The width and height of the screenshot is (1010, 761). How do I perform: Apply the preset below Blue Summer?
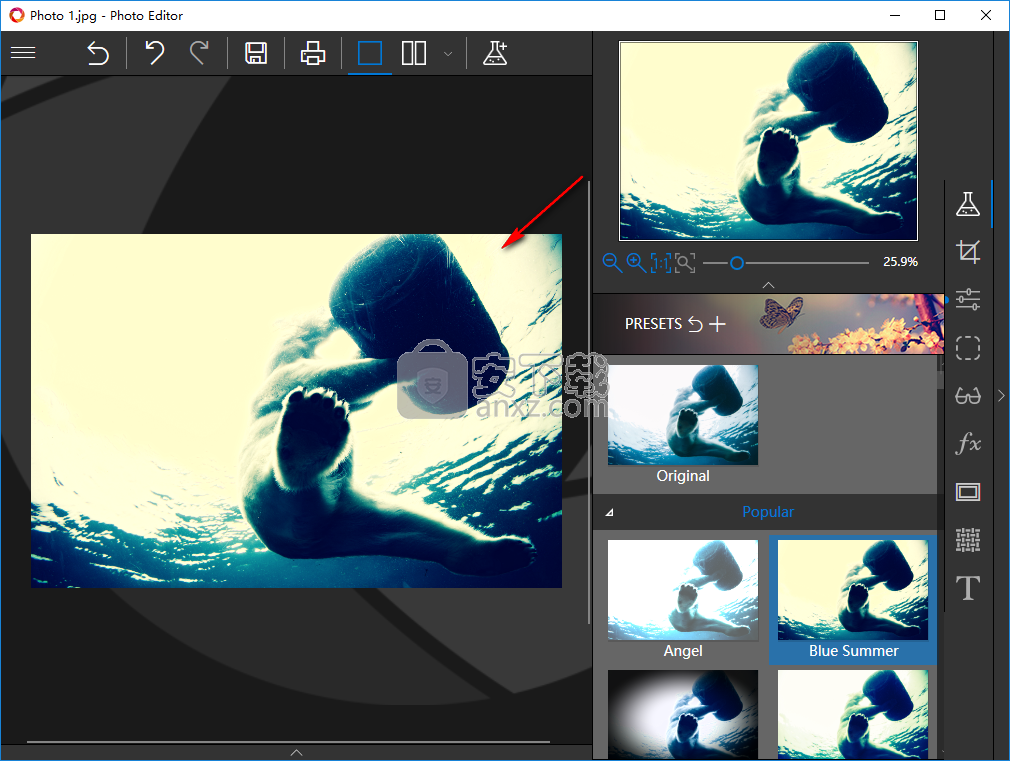tap(853, 714)
